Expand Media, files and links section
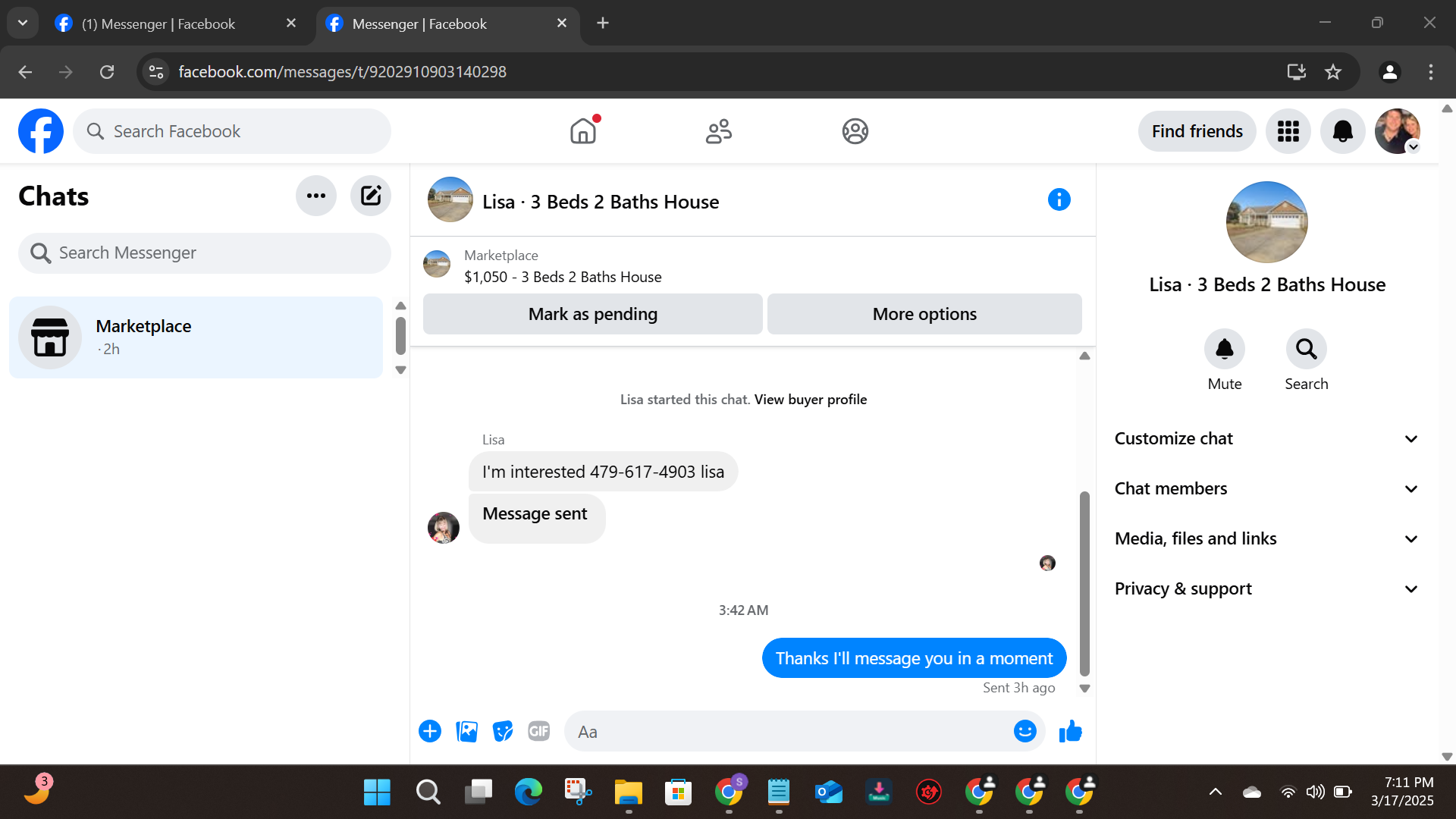This screenshot has height=819, width=1456. [1266, 538]
